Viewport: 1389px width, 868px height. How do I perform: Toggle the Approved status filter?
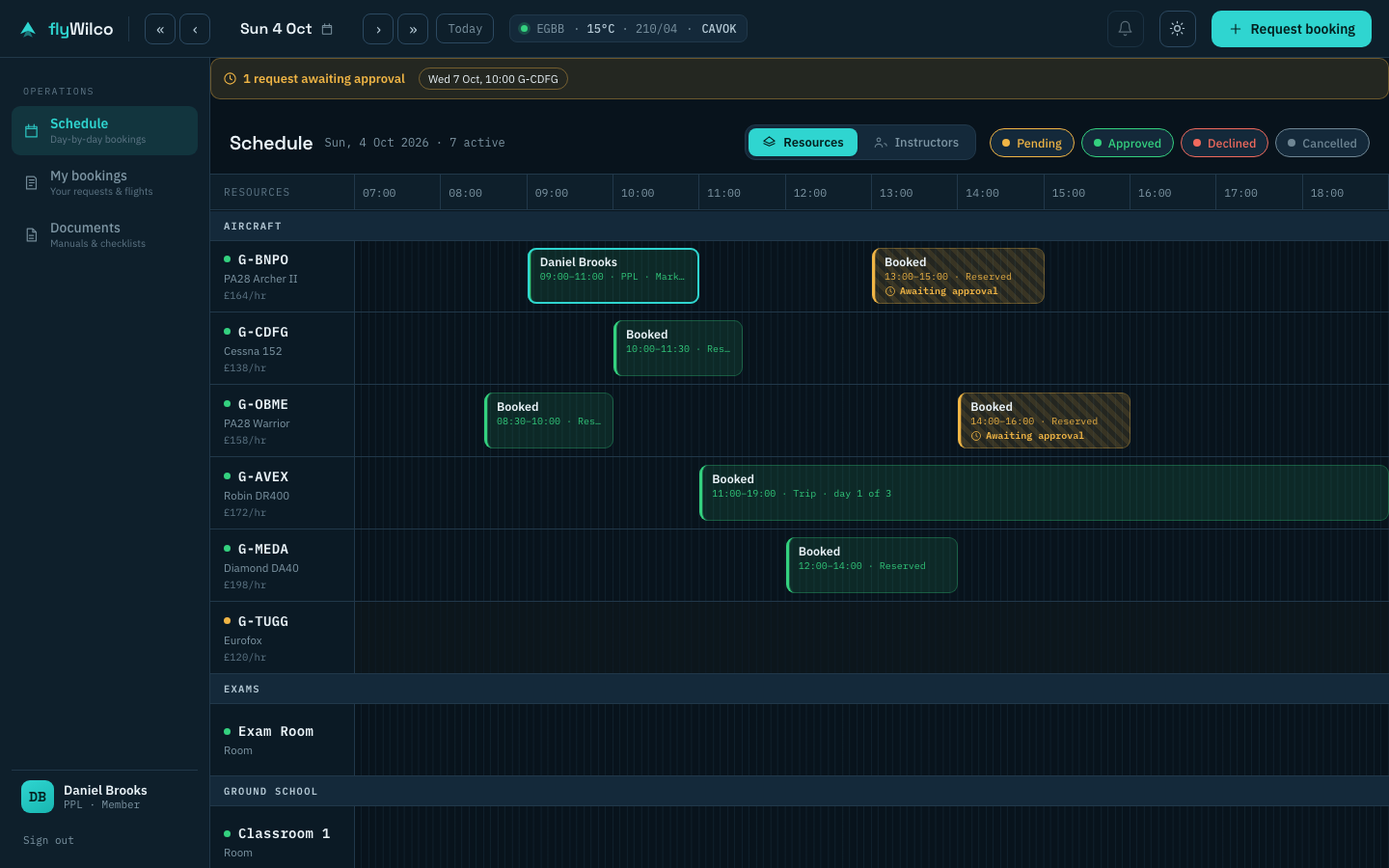pos(1128,143)
